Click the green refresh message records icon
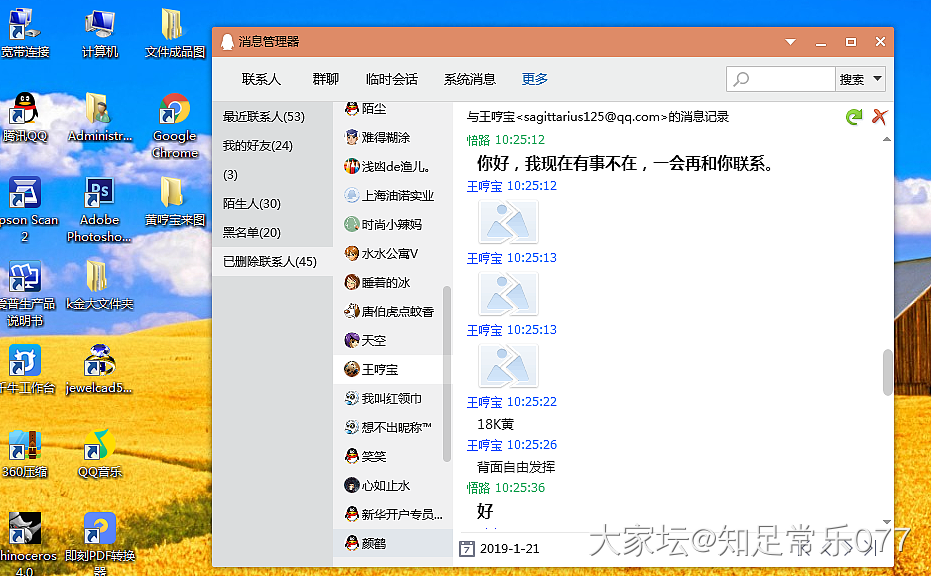 point(853,117)
